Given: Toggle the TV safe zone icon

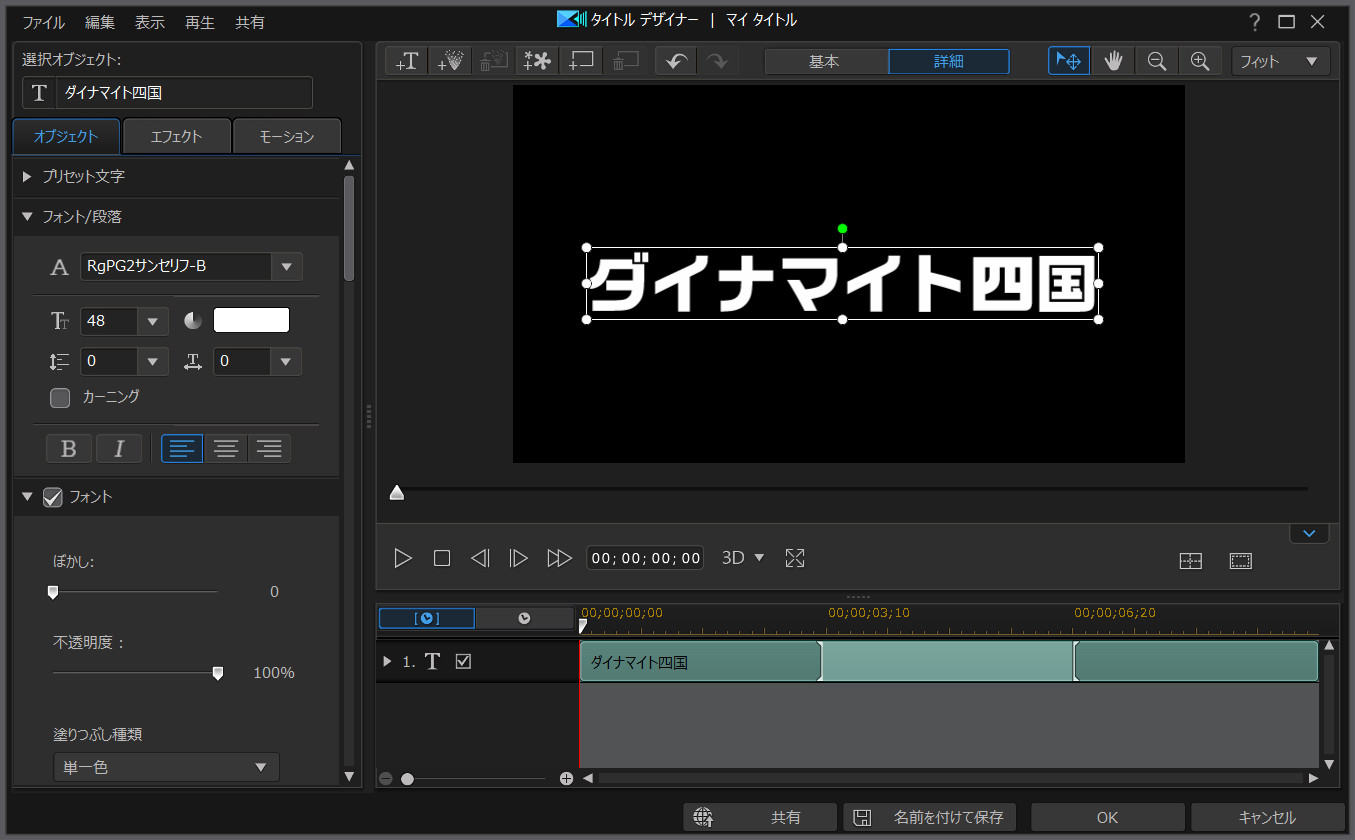Looking at the screenshot, I should pos(1241,561).
